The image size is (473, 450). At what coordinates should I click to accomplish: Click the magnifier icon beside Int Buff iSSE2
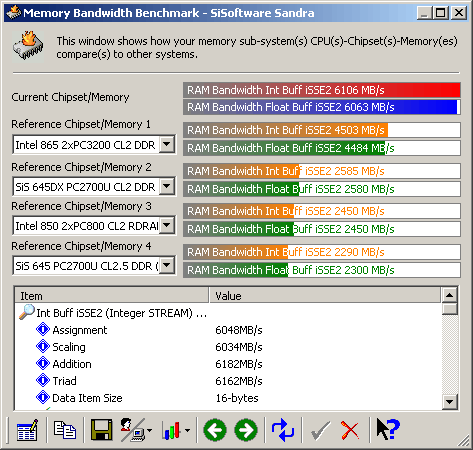(x=27, y=312)
